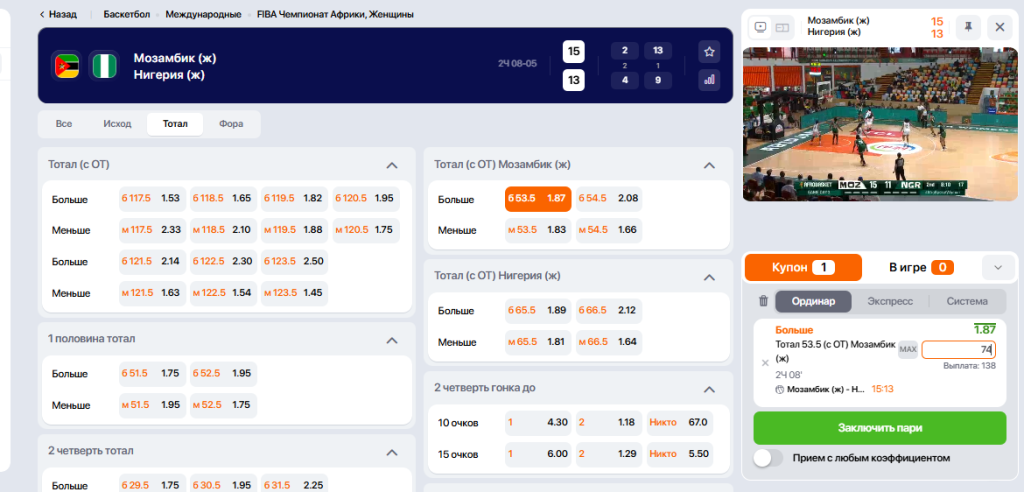Select the Экспресс bet type
This screenshot has width=1024, height=492.
pos(890,301)
